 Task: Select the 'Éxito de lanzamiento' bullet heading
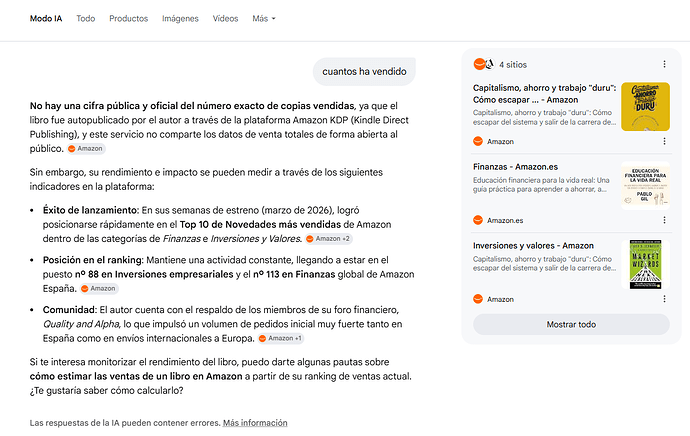pyautogui.click(x=91, y=210)
